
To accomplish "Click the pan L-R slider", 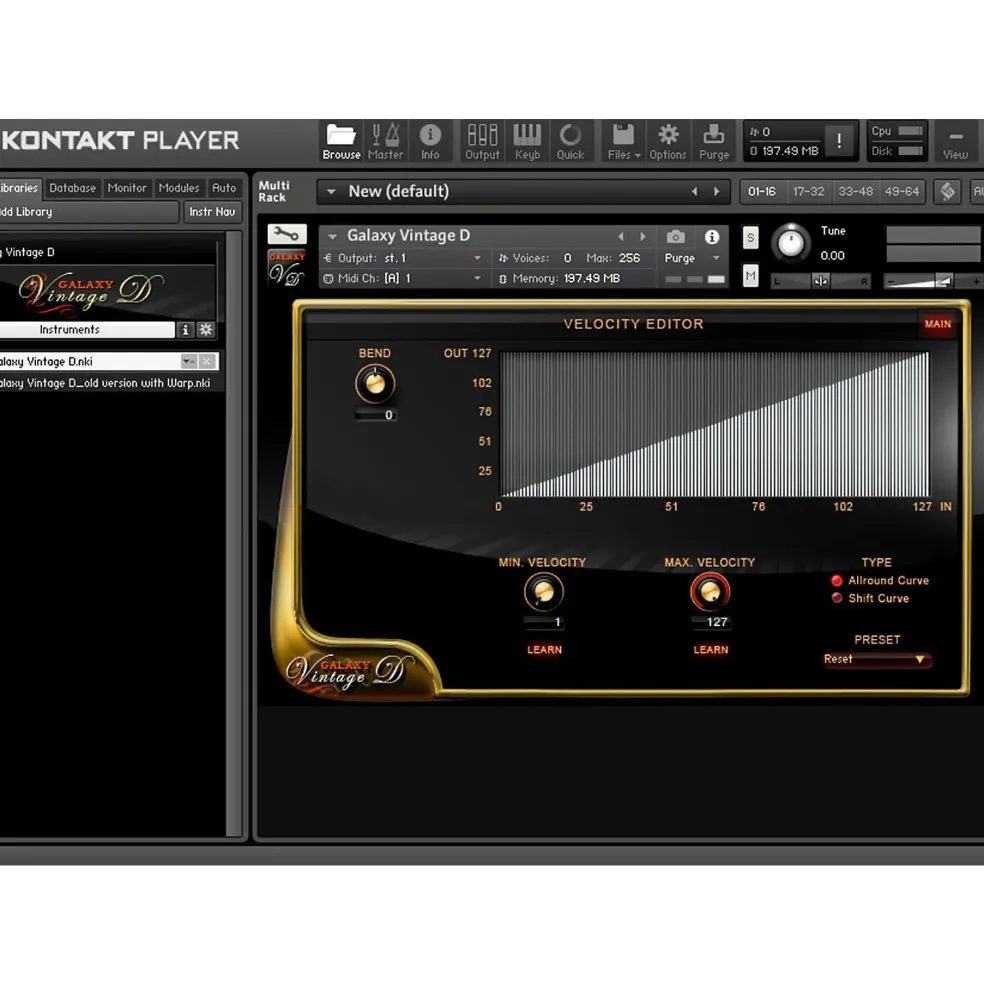I will (821, 281).
